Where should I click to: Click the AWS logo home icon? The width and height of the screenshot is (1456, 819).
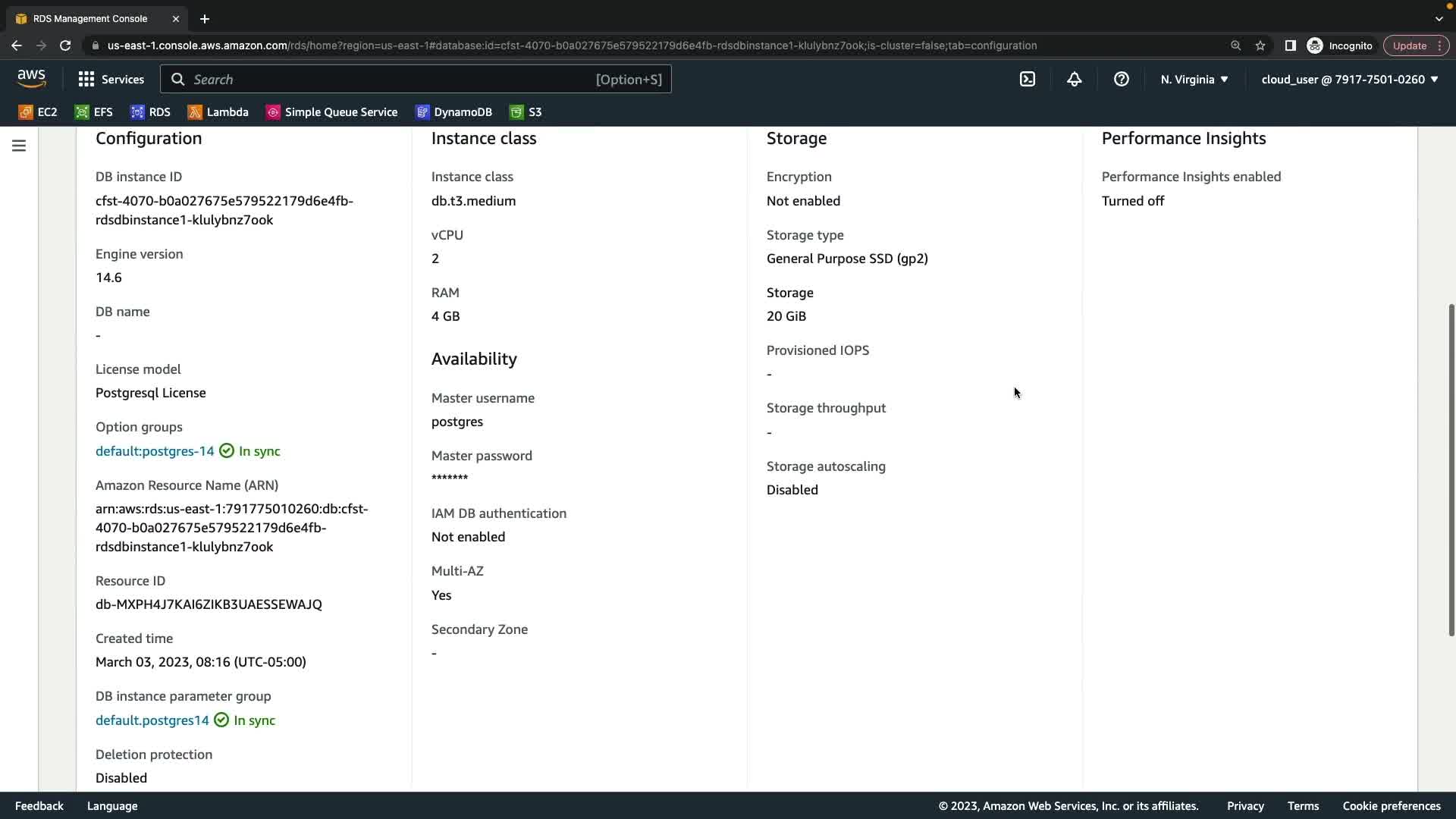coord(31,78)
